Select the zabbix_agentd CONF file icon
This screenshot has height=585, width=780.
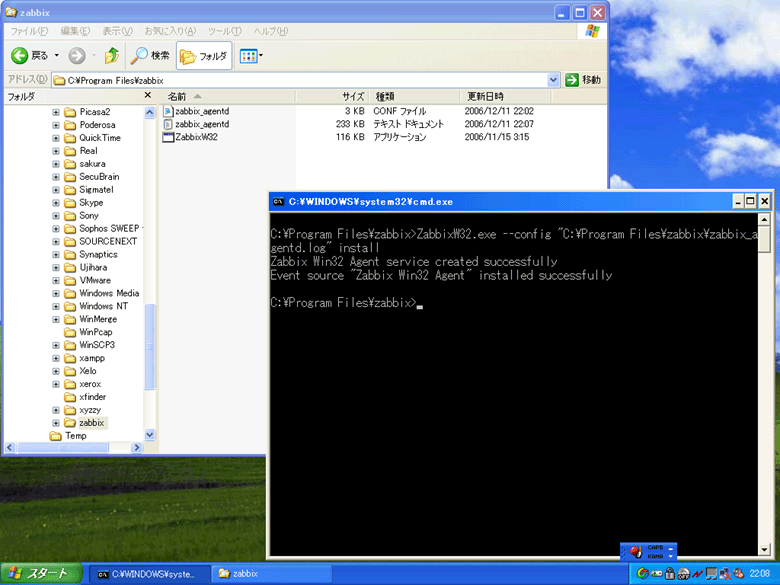(168, 111)
